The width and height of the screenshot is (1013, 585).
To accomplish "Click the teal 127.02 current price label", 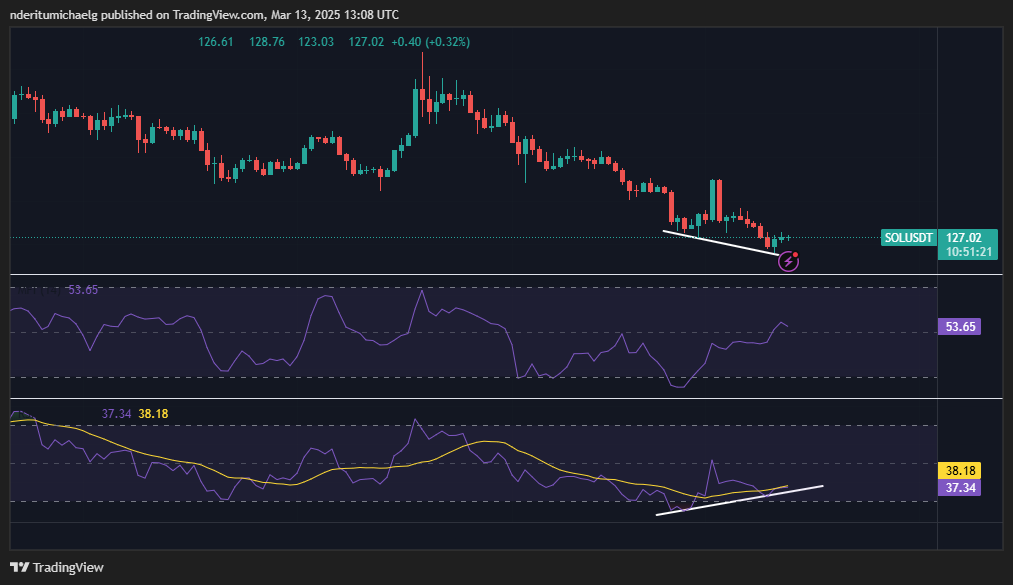I will pos(969,238).
